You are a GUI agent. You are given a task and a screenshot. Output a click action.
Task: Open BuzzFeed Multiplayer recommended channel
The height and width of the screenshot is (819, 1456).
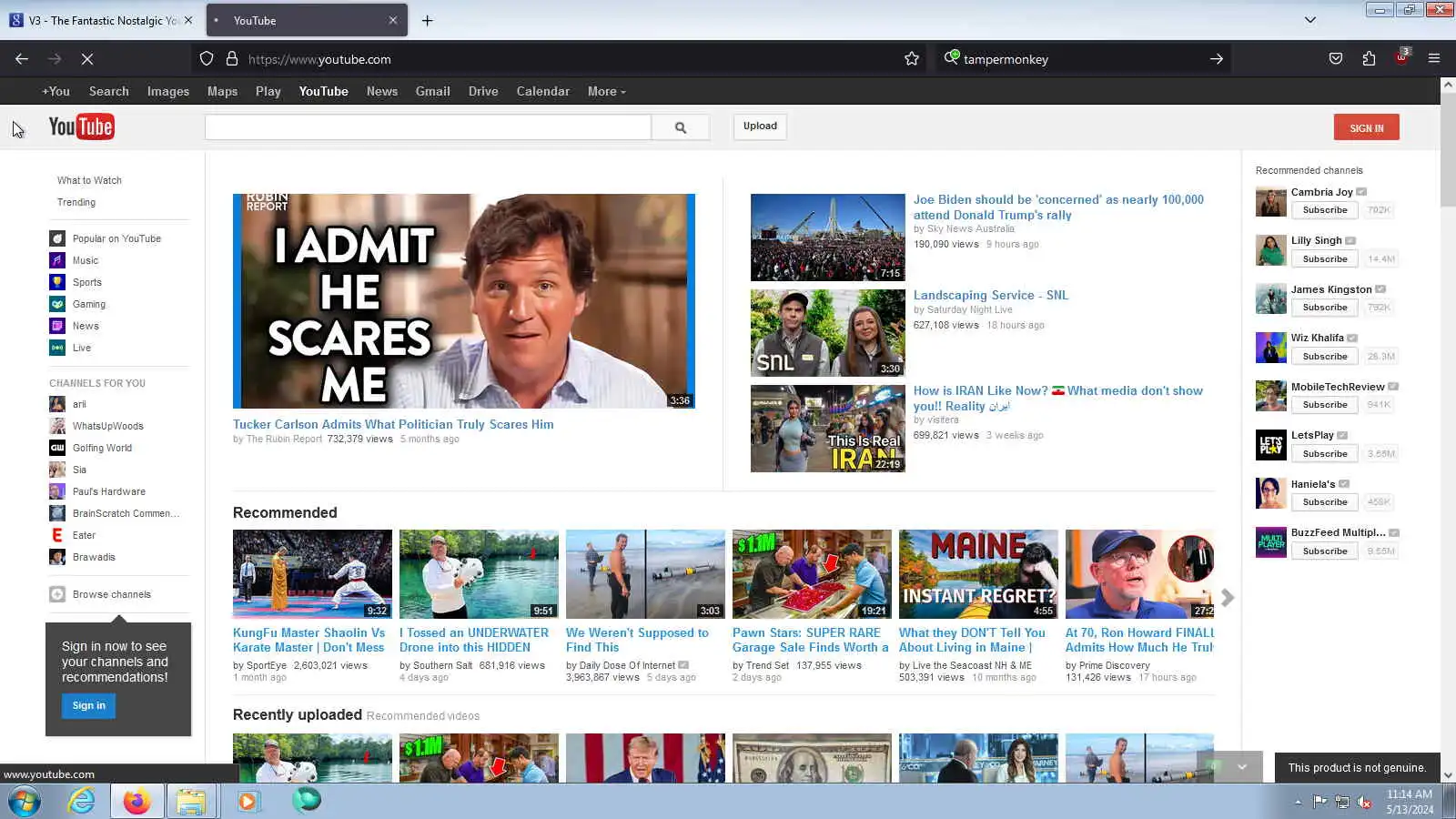(x=1338, y=532)
